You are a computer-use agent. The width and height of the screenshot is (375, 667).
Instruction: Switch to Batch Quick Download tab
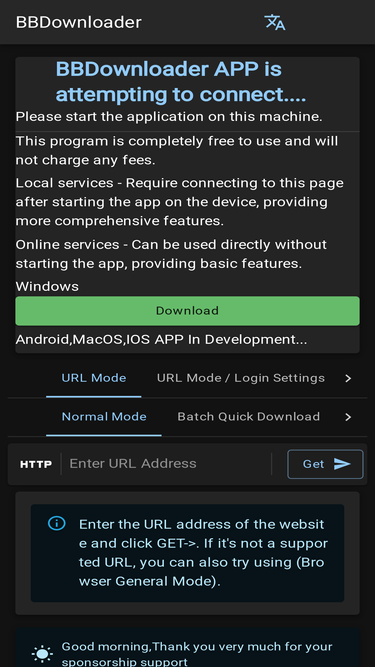pos(249,417)
